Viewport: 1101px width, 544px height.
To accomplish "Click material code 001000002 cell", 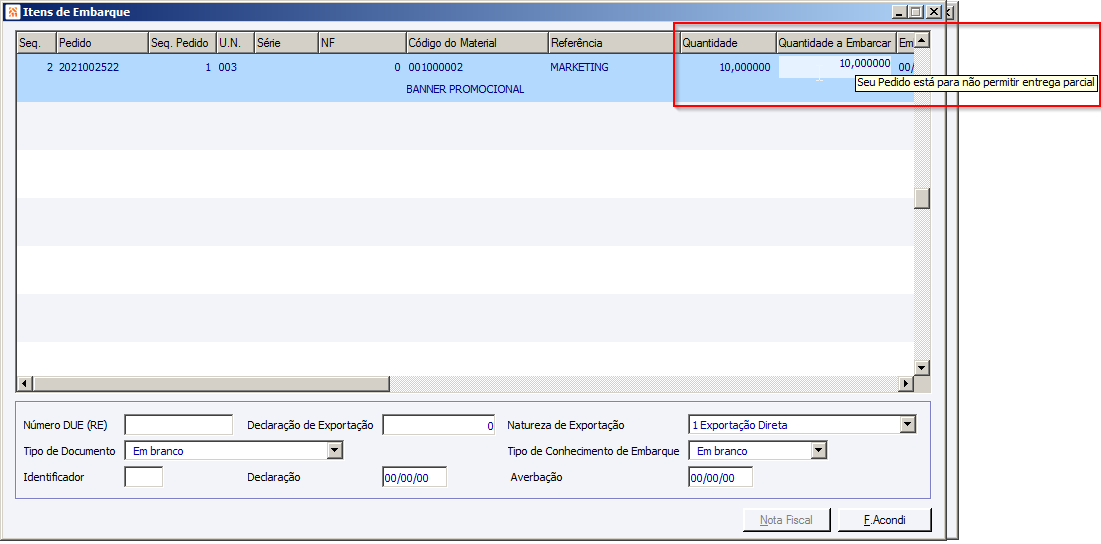I will click(435, 67).
